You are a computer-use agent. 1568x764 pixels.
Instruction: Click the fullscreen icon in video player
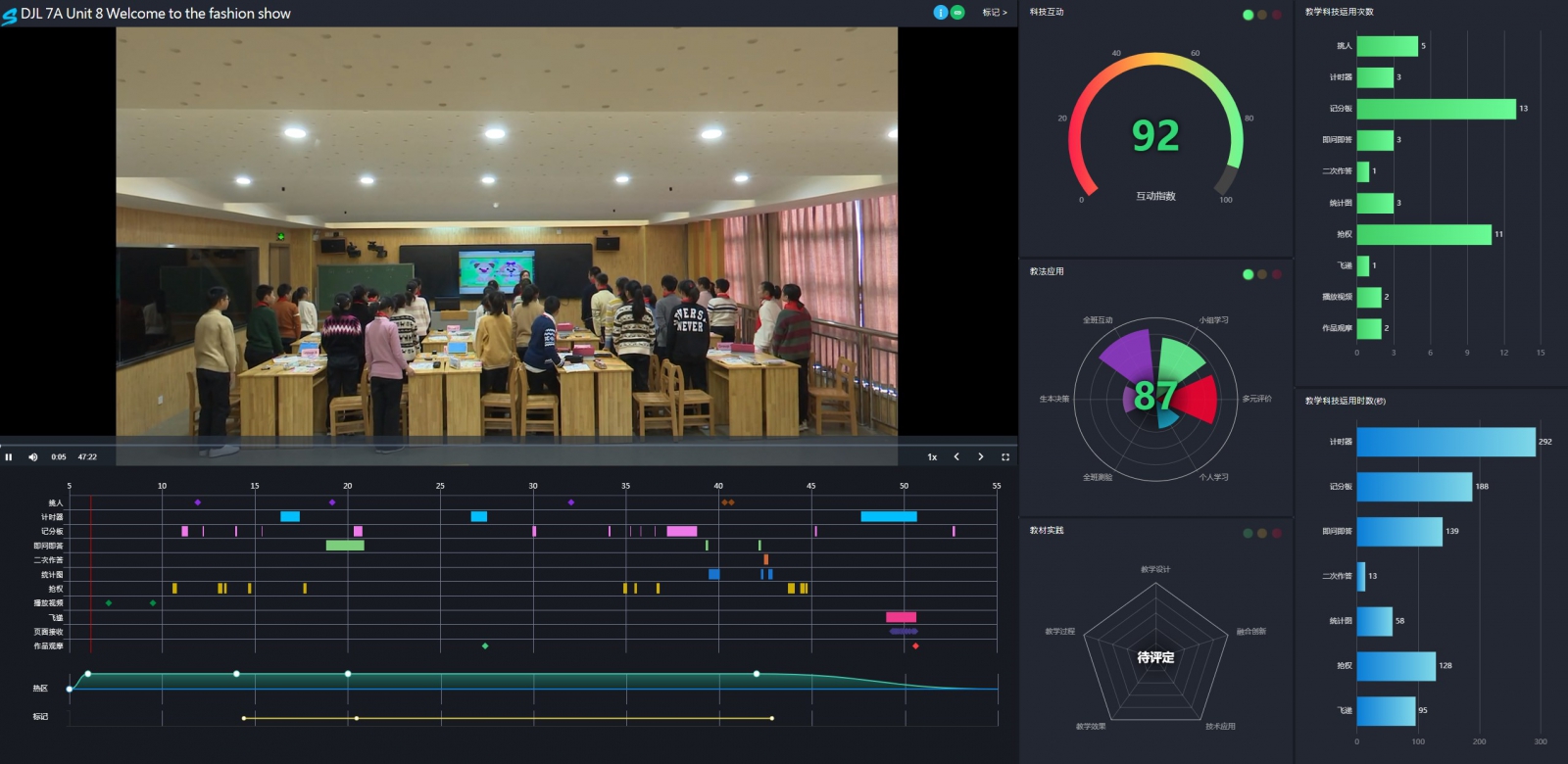[x=1005, y=457]
